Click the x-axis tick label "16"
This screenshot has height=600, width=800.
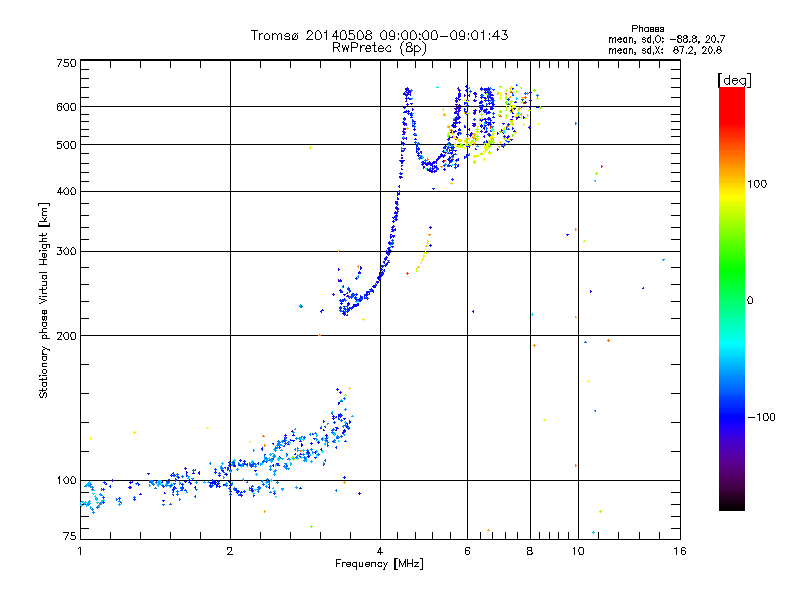[x=680, y=551]
